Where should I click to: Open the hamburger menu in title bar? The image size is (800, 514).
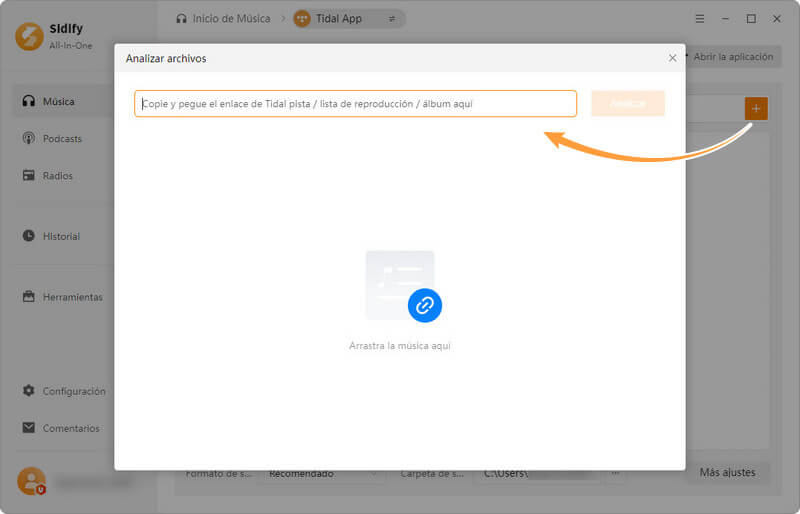coord(700,19)
